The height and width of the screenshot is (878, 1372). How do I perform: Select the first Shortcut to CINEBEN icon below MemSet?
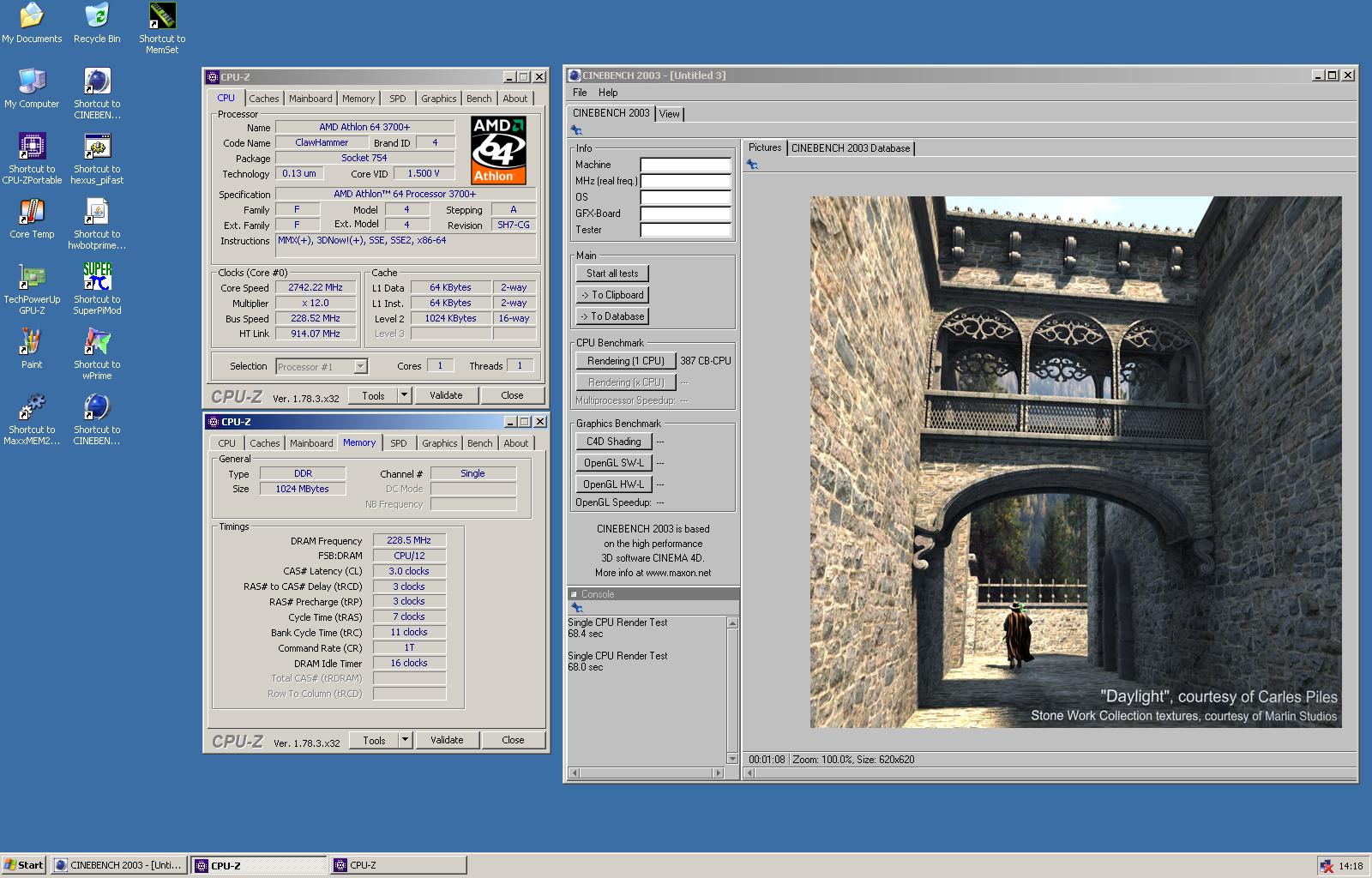(x=97, y=93)
